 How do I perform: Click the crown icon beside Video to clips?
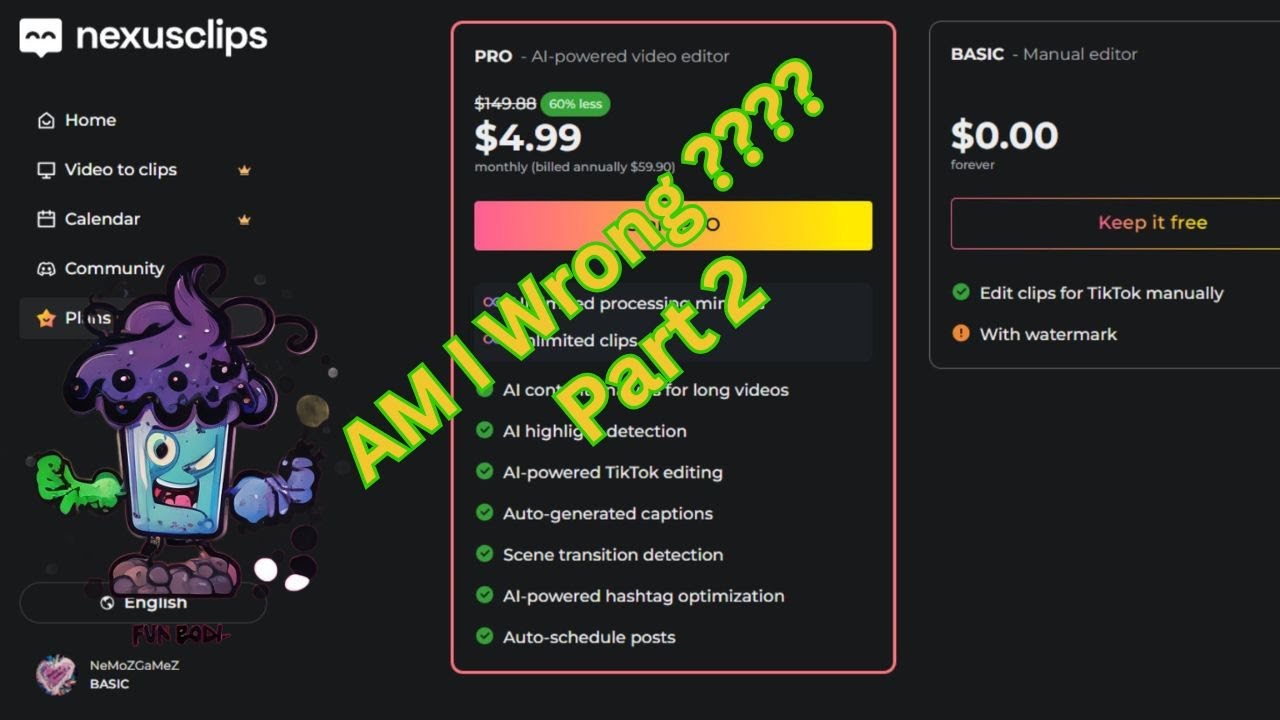244,170
